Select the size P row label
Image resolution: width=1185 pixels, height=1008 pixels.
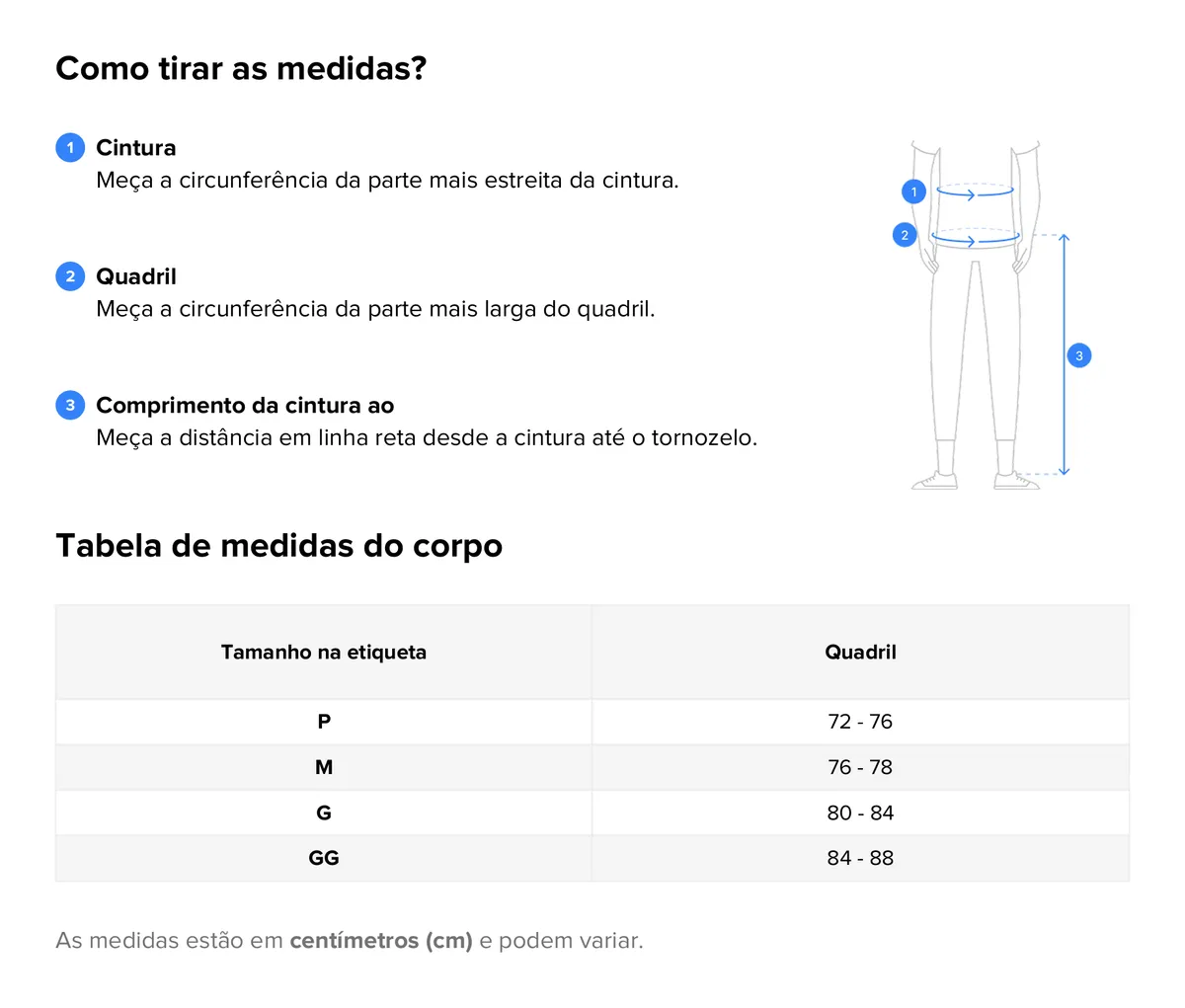[324, 722]
